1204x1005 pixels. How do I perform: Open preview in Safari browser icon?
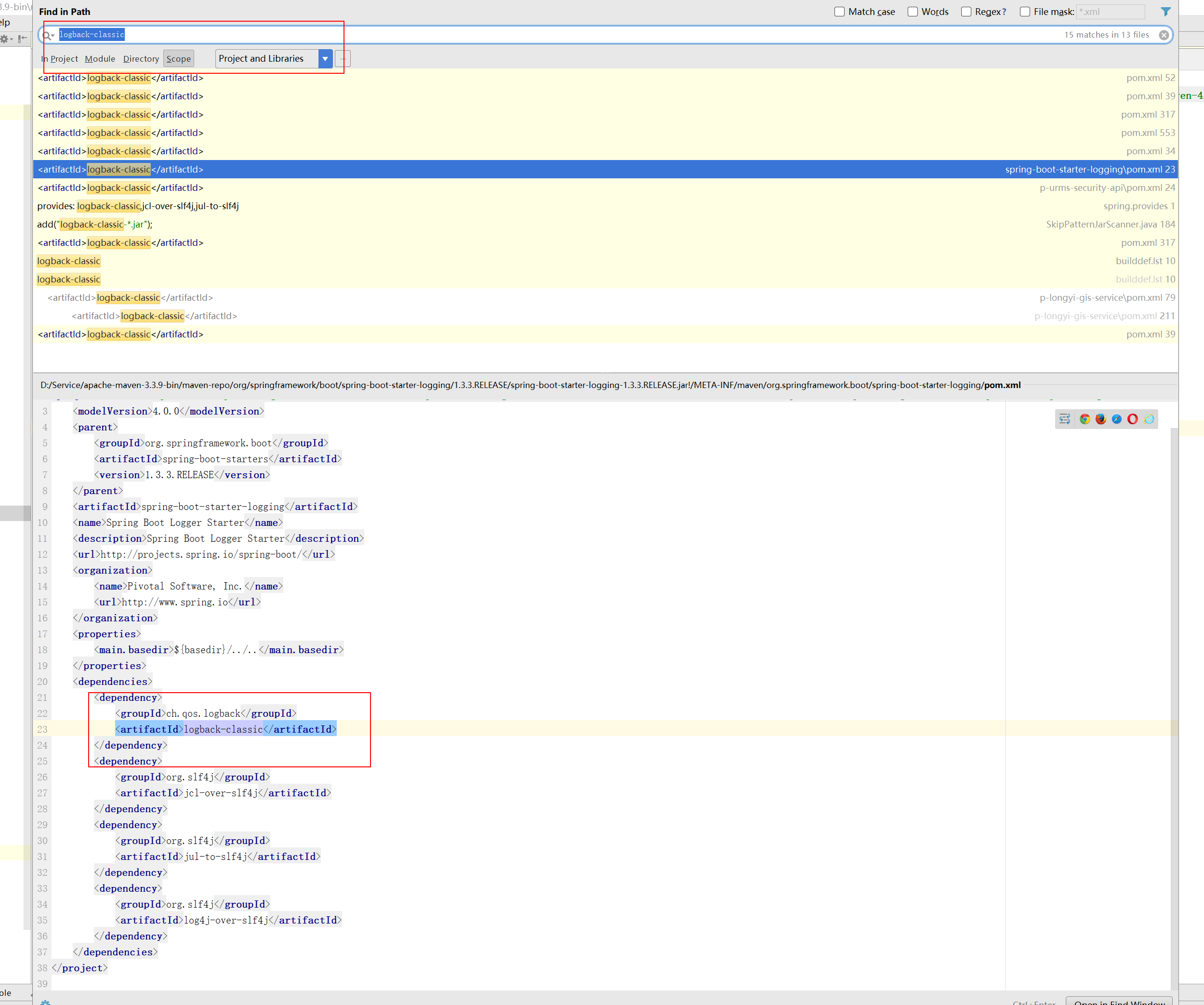coord(1116,419)
